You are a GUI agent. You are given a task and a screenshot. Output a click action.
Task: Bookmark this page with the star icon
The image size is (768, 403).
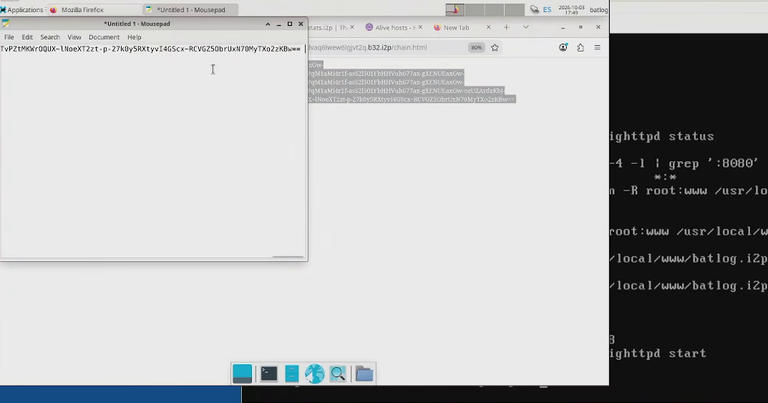click(495, 47)
